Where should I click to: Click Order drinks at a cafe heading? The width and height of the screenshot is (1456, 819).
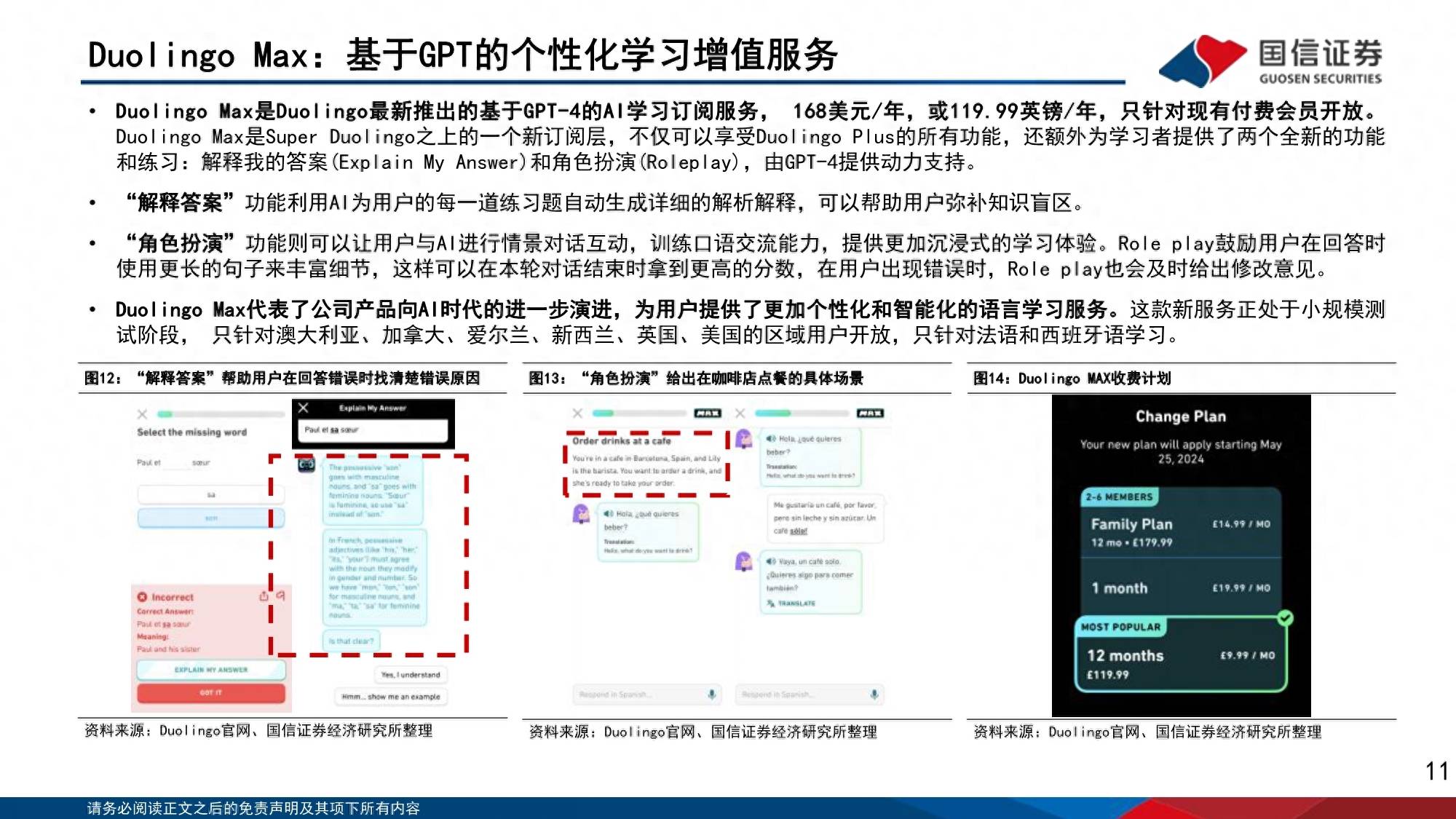point(622,441)
